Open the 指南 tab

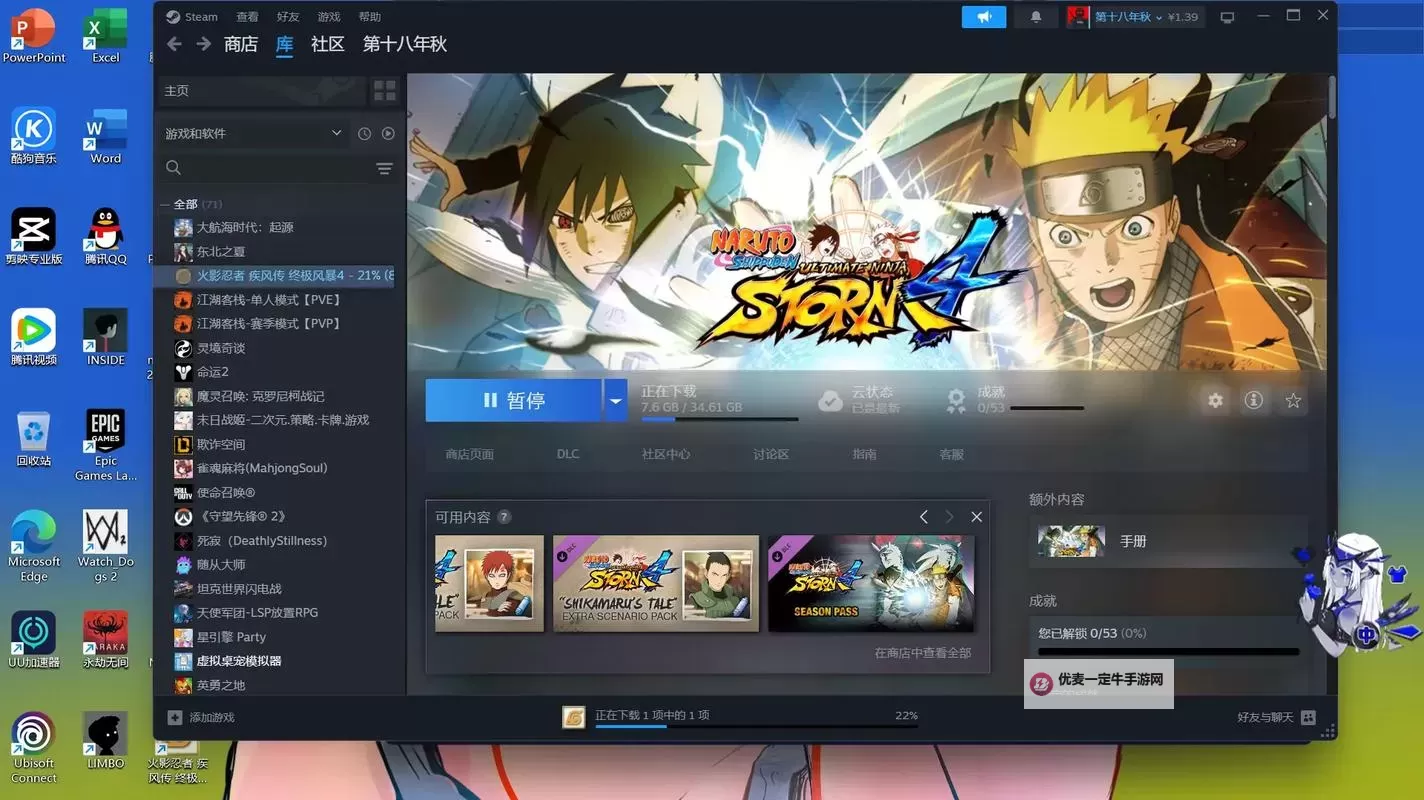[x=864, y=455]
